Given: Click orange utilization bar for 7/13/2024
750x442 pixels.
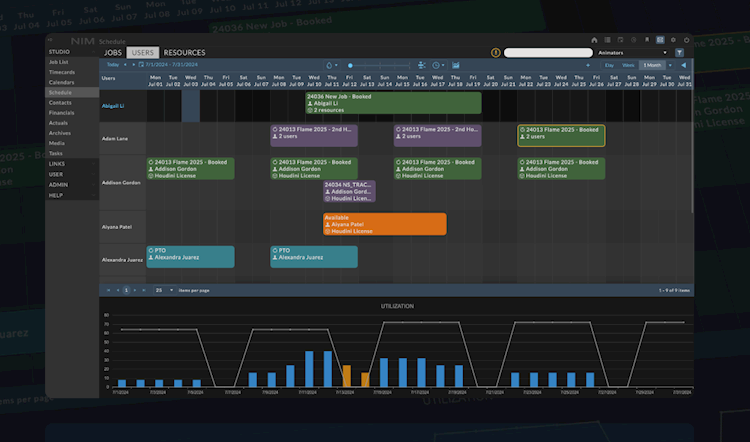Looking at the screenshot, I should point(347,376).
